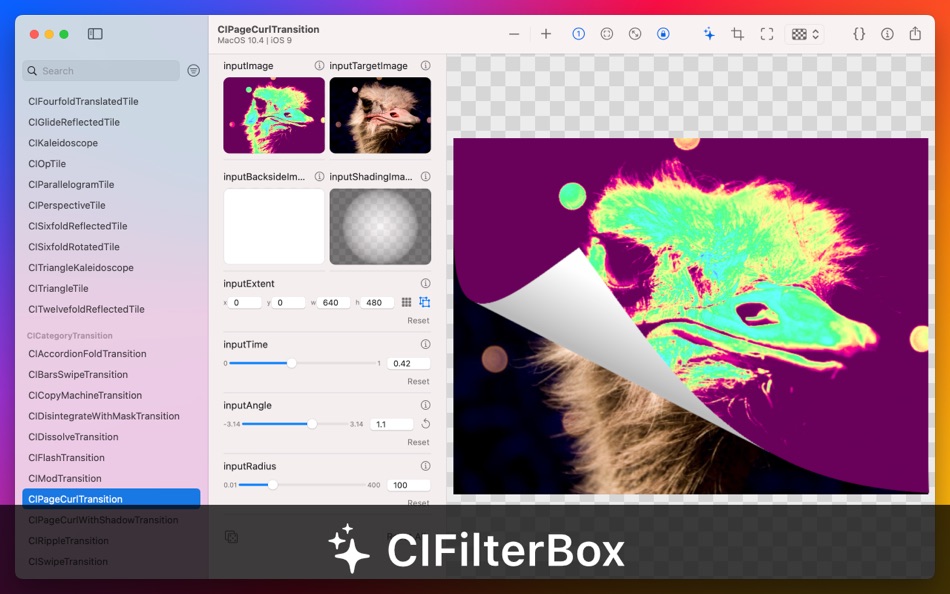Select the white inputBacksideImage thumbnail
The width and height of the screenshot is (950, 594).
pyautogui.click(x=274, y=226)
